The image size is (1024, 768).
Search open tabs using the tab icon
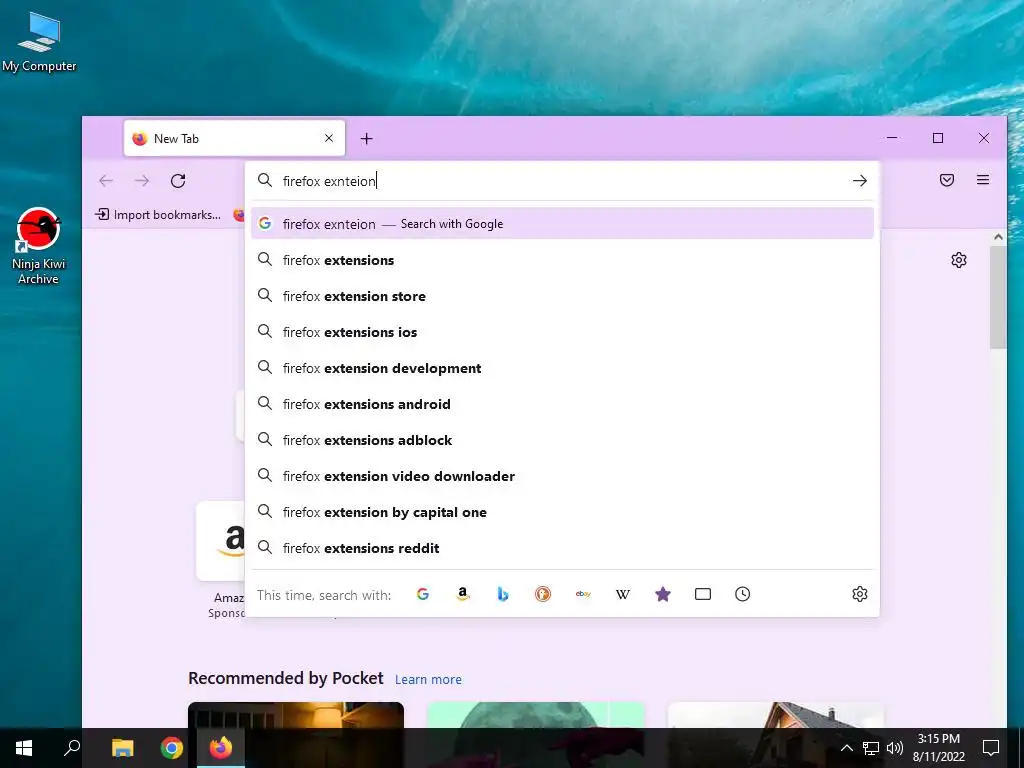pos(703,594)
